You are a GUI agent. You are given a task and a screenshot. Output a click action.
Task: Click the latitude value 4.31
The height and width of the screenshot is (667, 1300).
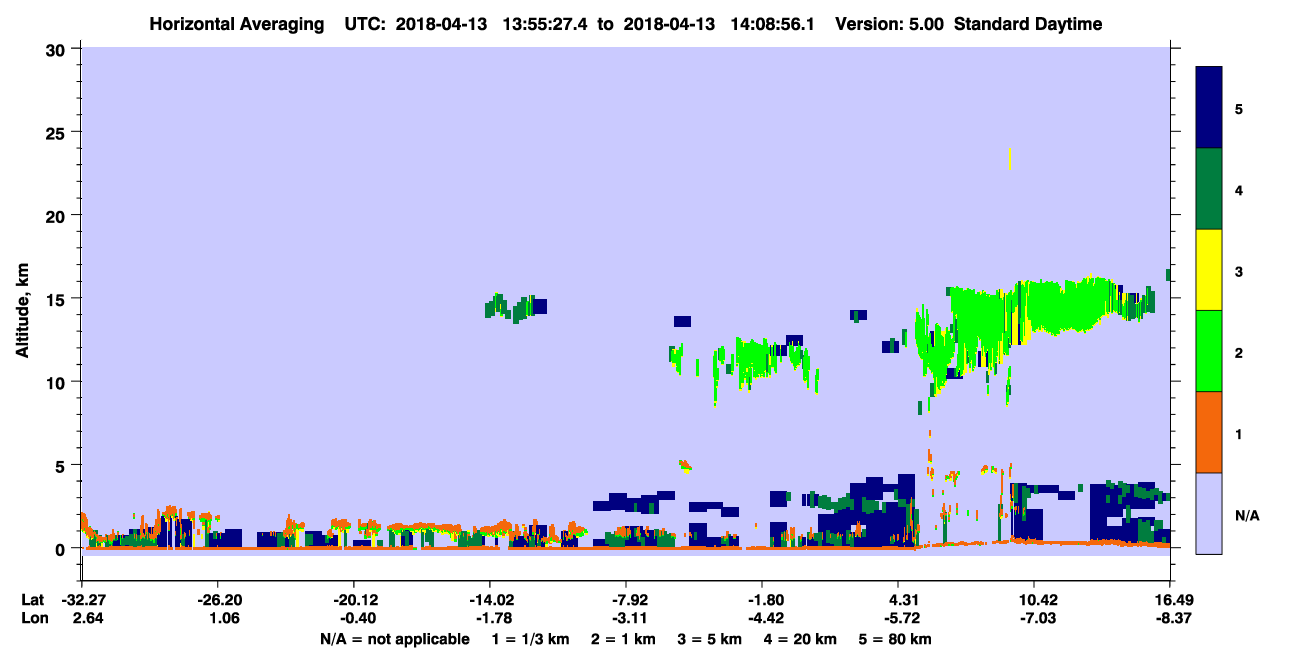coord(898,600)
